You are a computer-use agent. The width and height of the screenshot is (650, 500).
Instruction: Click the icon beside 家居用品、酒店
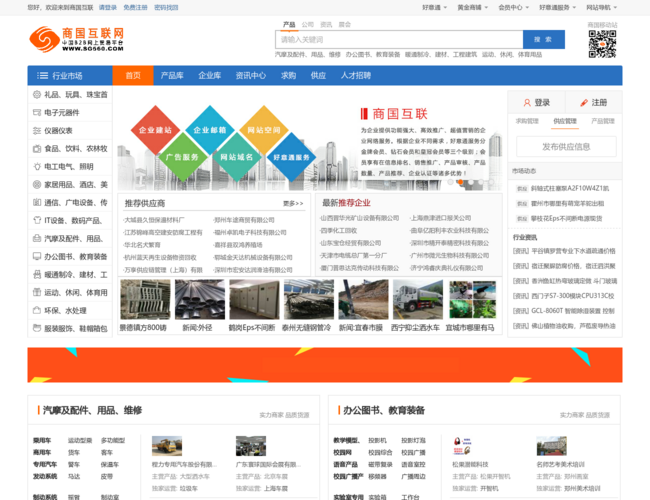37,184
